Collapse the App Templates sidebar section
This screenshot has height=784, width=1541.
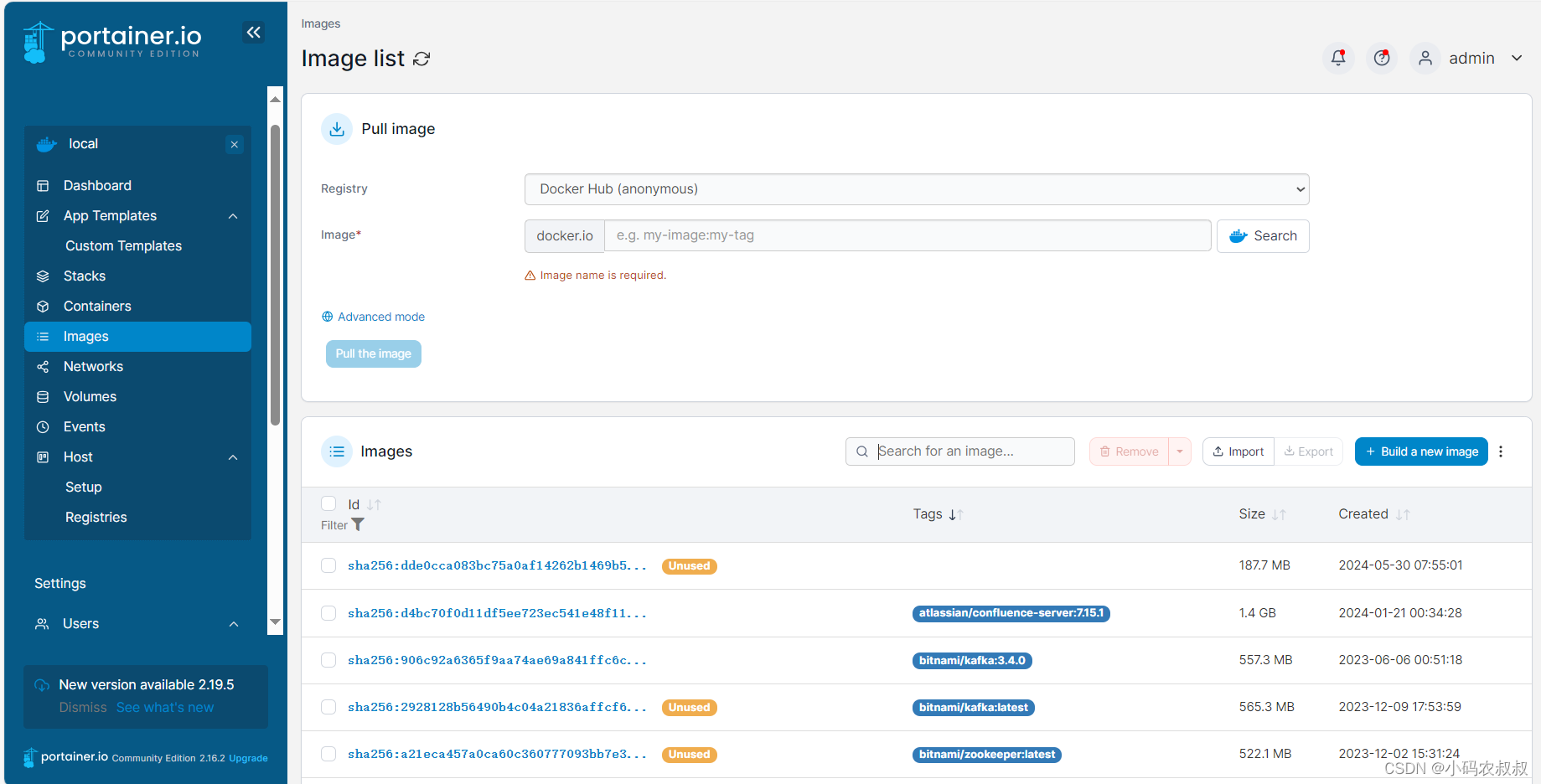pyautogui.click(x=233, y=216)
